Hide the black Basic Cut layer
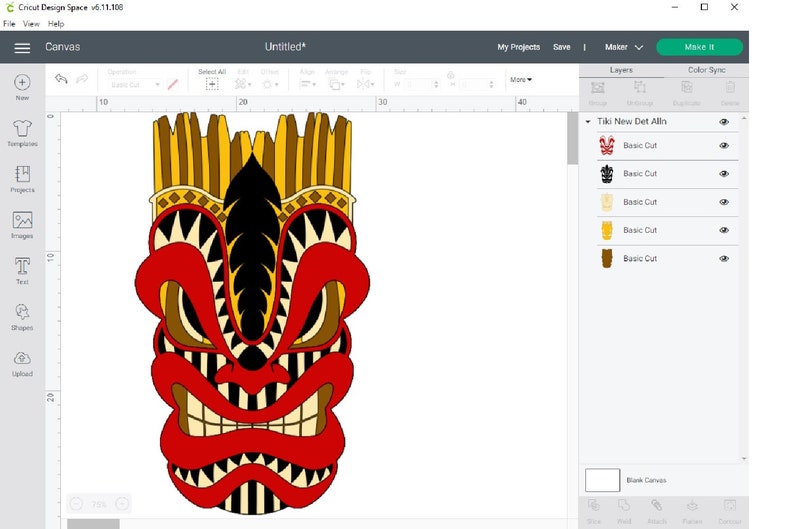 (724, 174)
